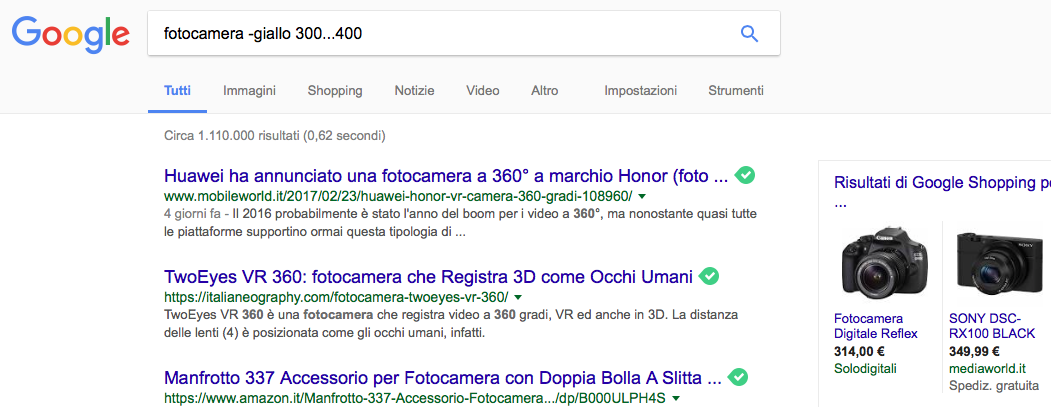The image size is (1051, 407).
Task: Click the blue search magnifier icon
Action: point(749,34)
